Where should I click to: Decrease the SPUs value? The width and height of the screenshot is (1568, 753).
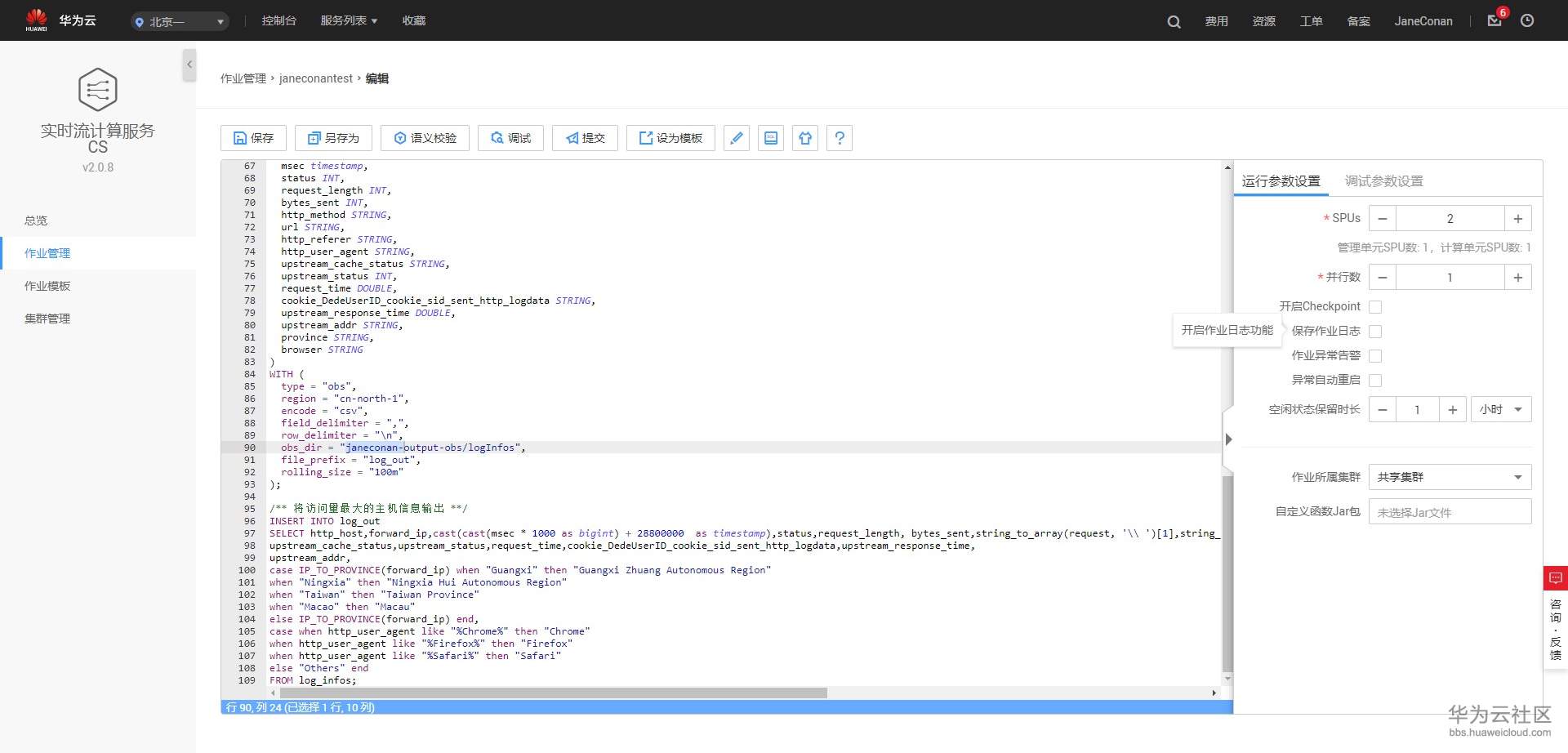pos(1383,219)
